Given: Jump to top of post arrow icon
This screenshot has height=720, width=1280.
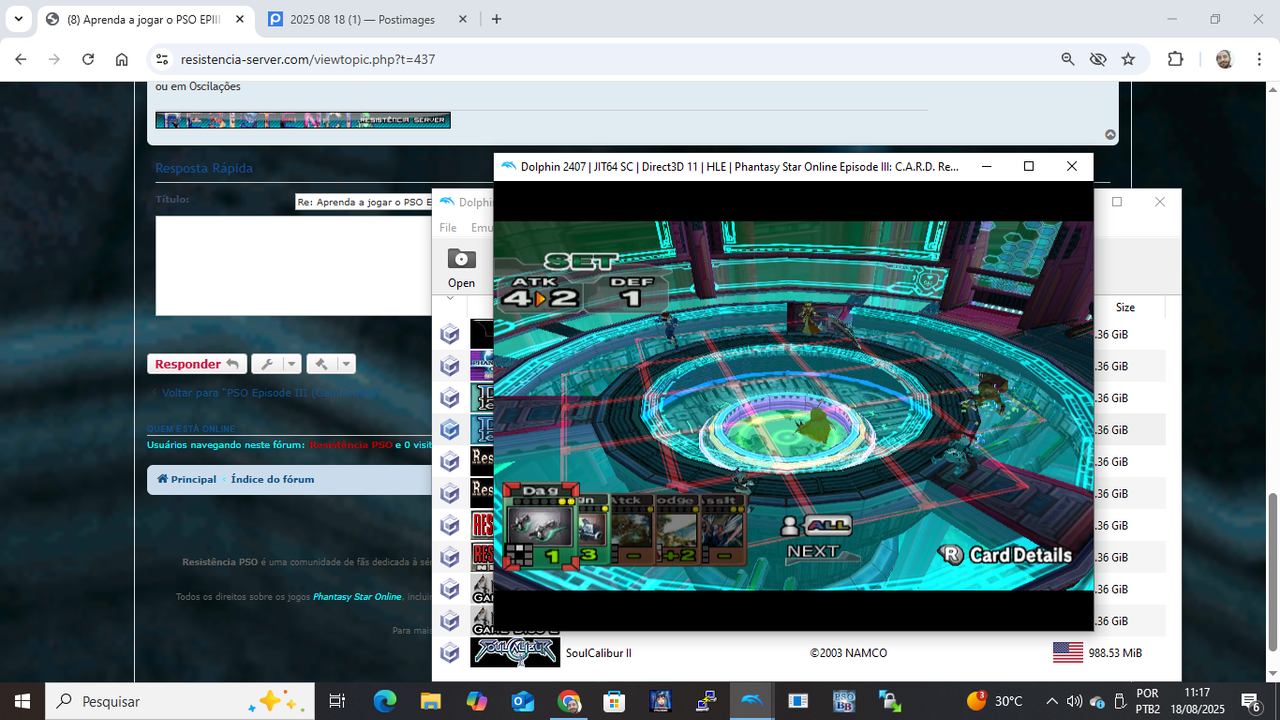Looking at the screenshot, I should point(1110,134).
